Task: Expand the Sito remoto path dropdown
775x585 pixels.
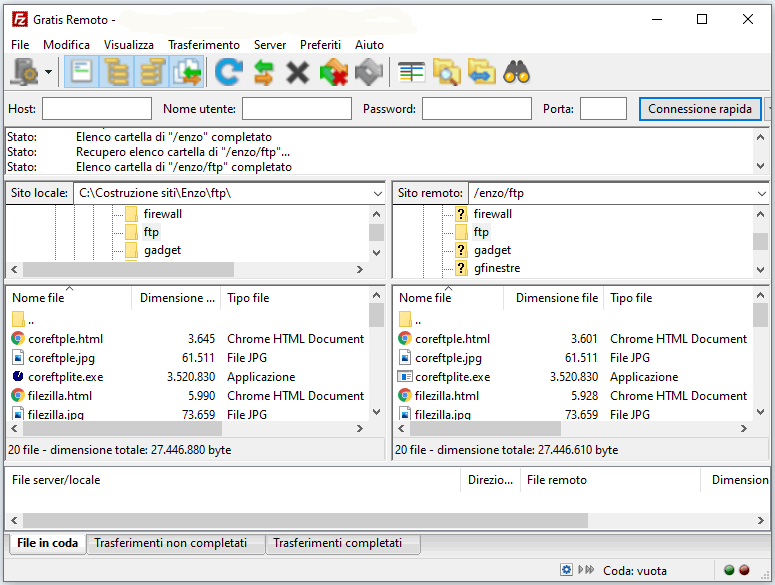Action: 762,194
